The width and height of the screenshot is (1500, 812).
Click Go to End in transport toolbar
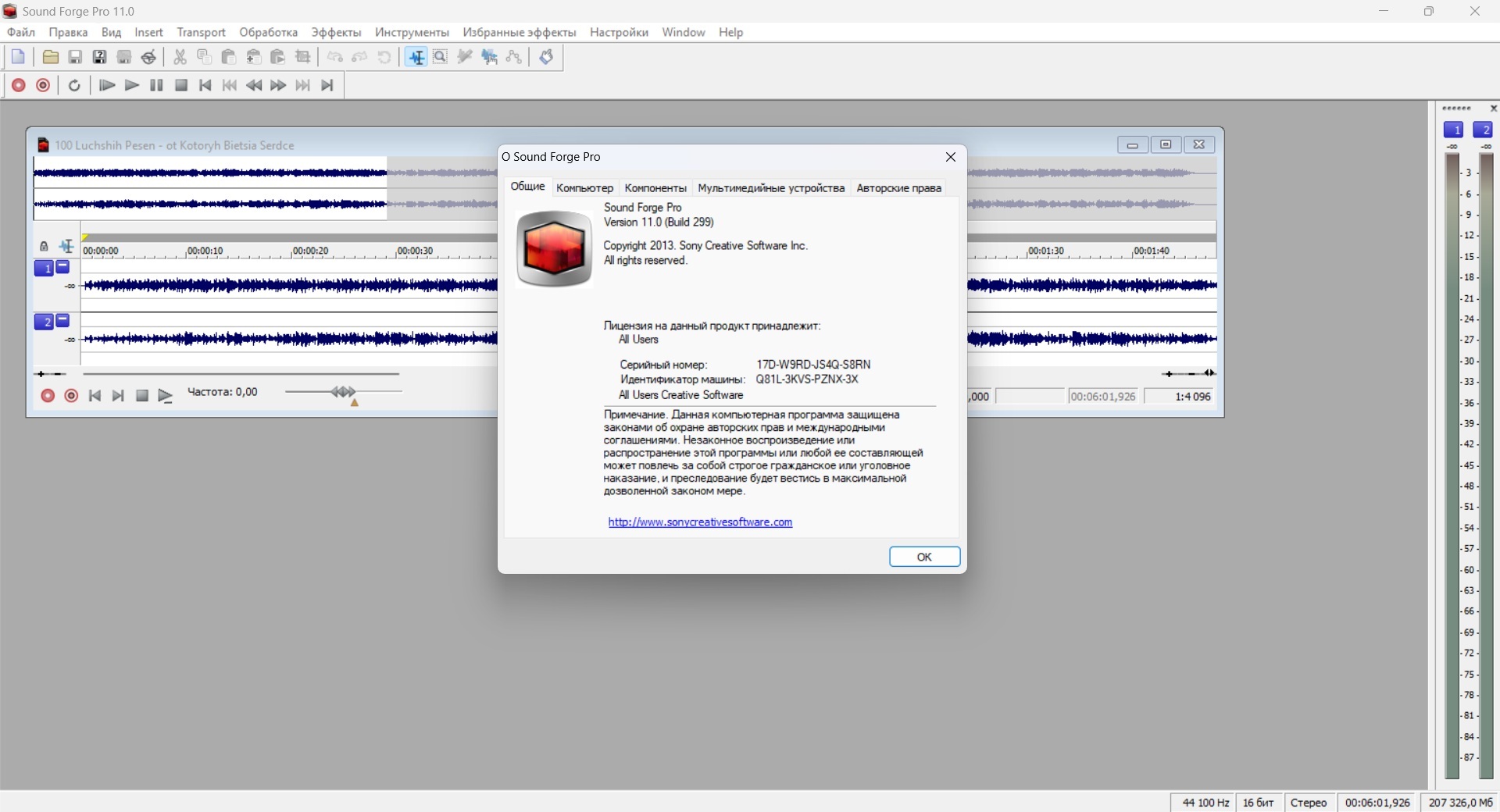[x=327, y=86]
